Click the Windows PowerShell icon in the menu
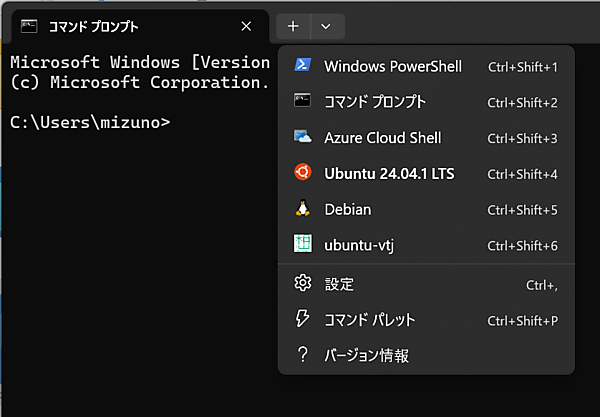600x417 pixels. click(x=302, y=66)
